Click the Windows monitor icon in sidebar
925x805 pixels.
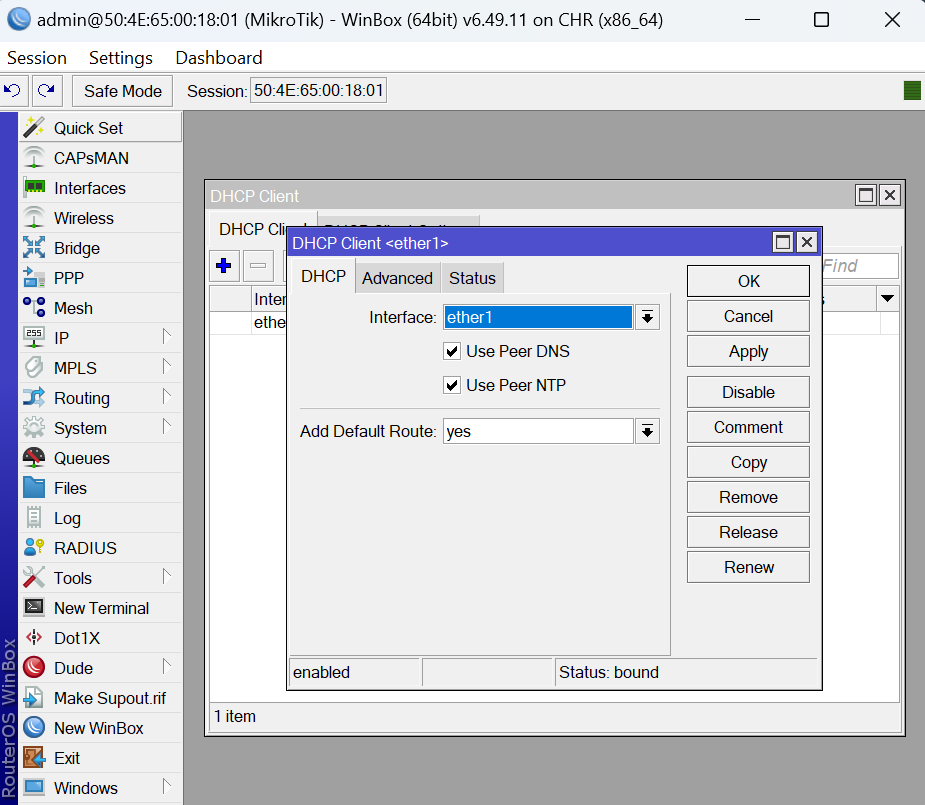click(34, 787)
